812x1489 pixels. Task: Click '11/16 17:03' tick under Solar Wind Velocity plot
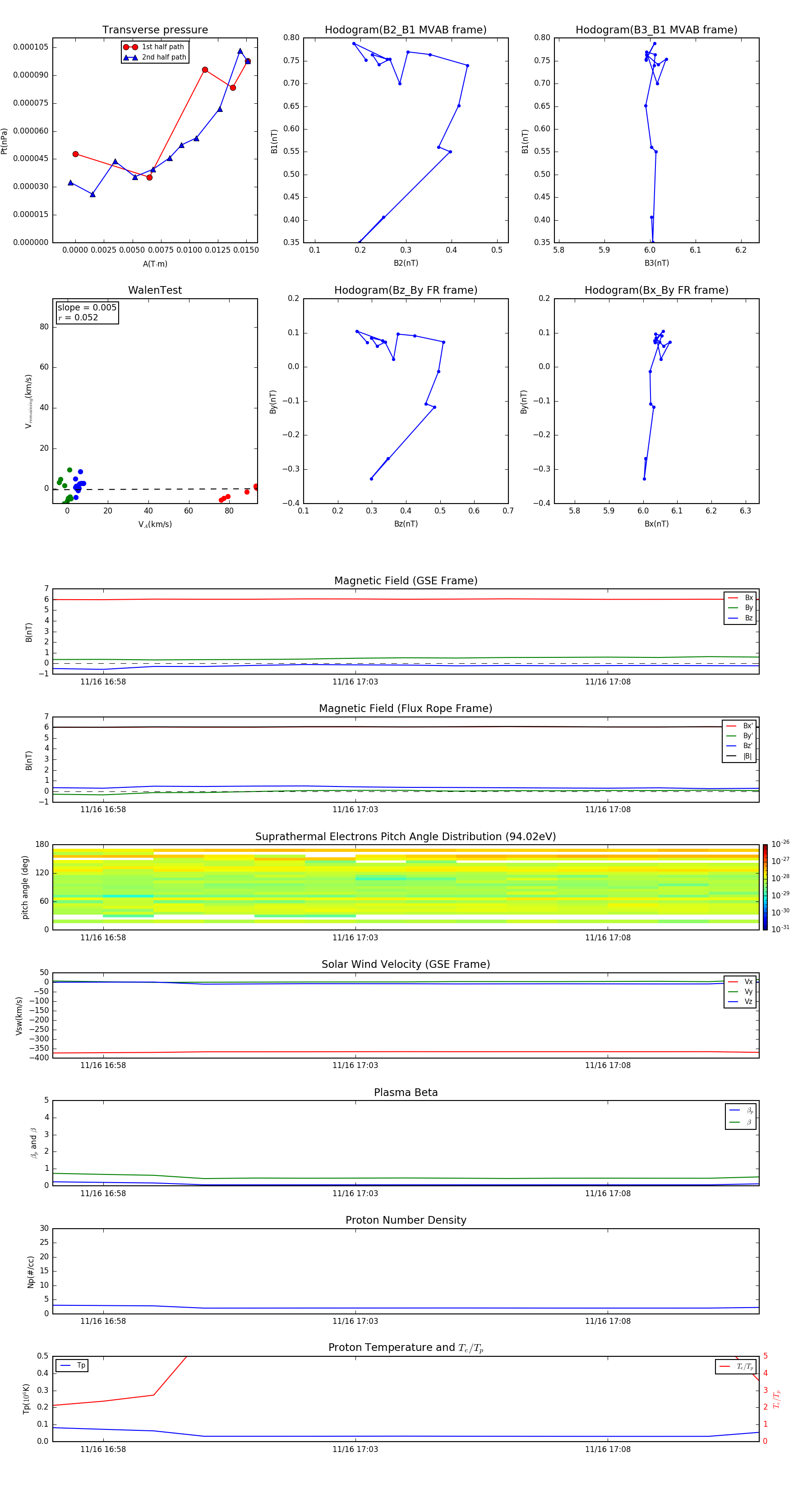tap(355, 1065)
